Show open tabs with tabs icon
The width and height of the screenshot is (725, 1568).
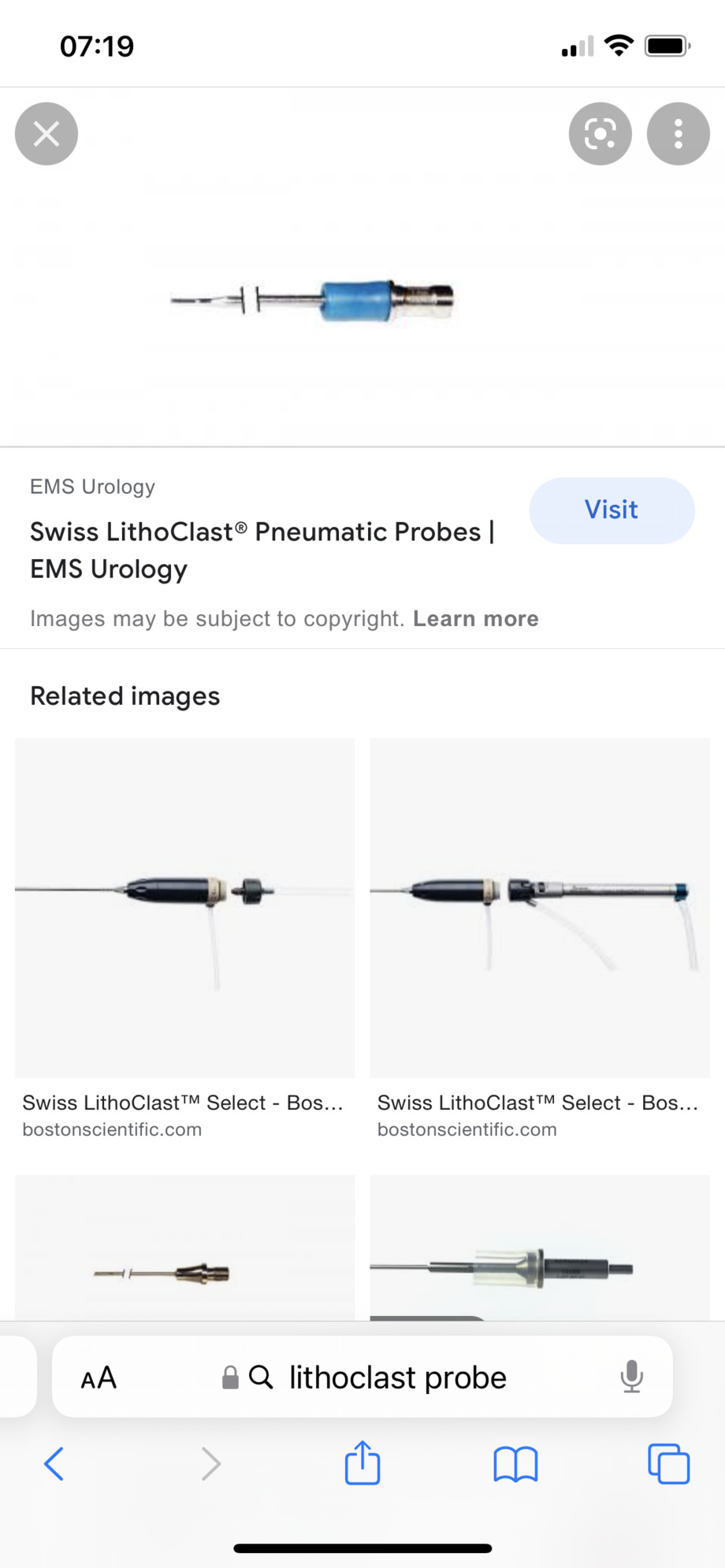pyautogui.click(x=668, y=1464)
